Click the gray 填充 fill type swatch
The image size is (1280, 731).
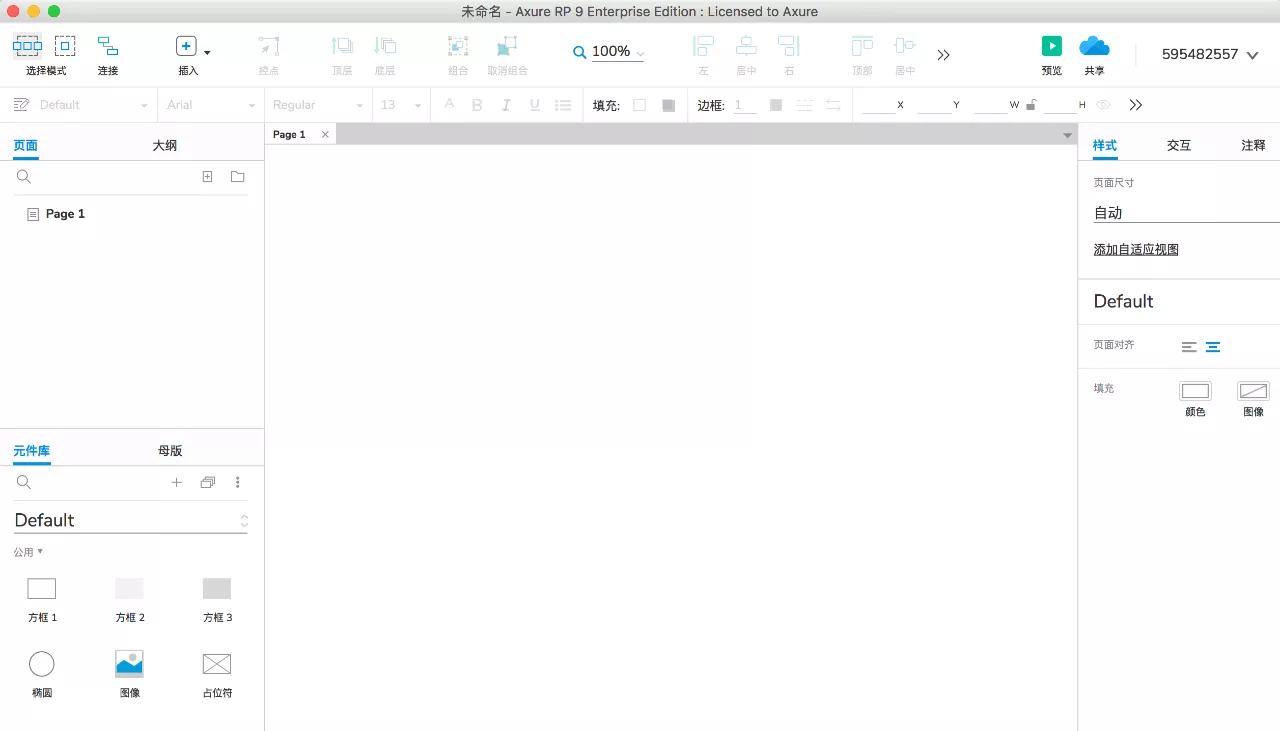pyautogui.click(x=669, y=105)
